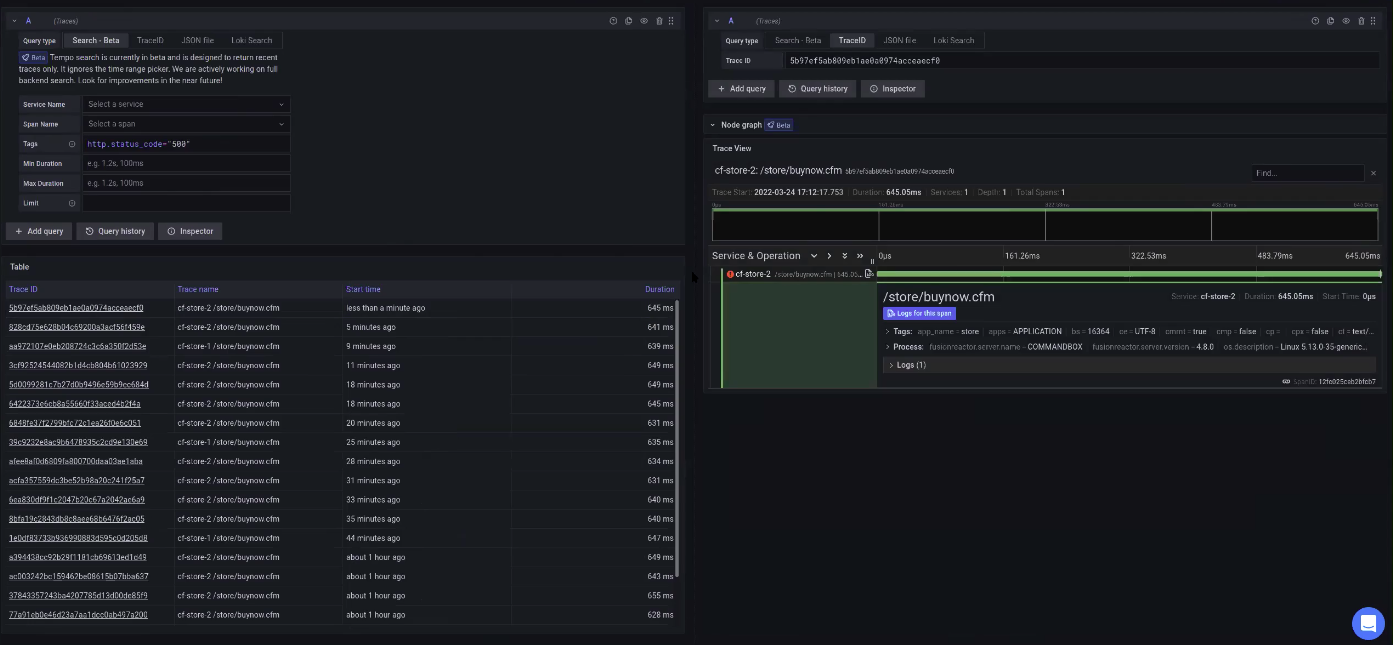Select Search - Beta in the right pane
This screenshot has width=1393, height=645.
pos(798,40)
